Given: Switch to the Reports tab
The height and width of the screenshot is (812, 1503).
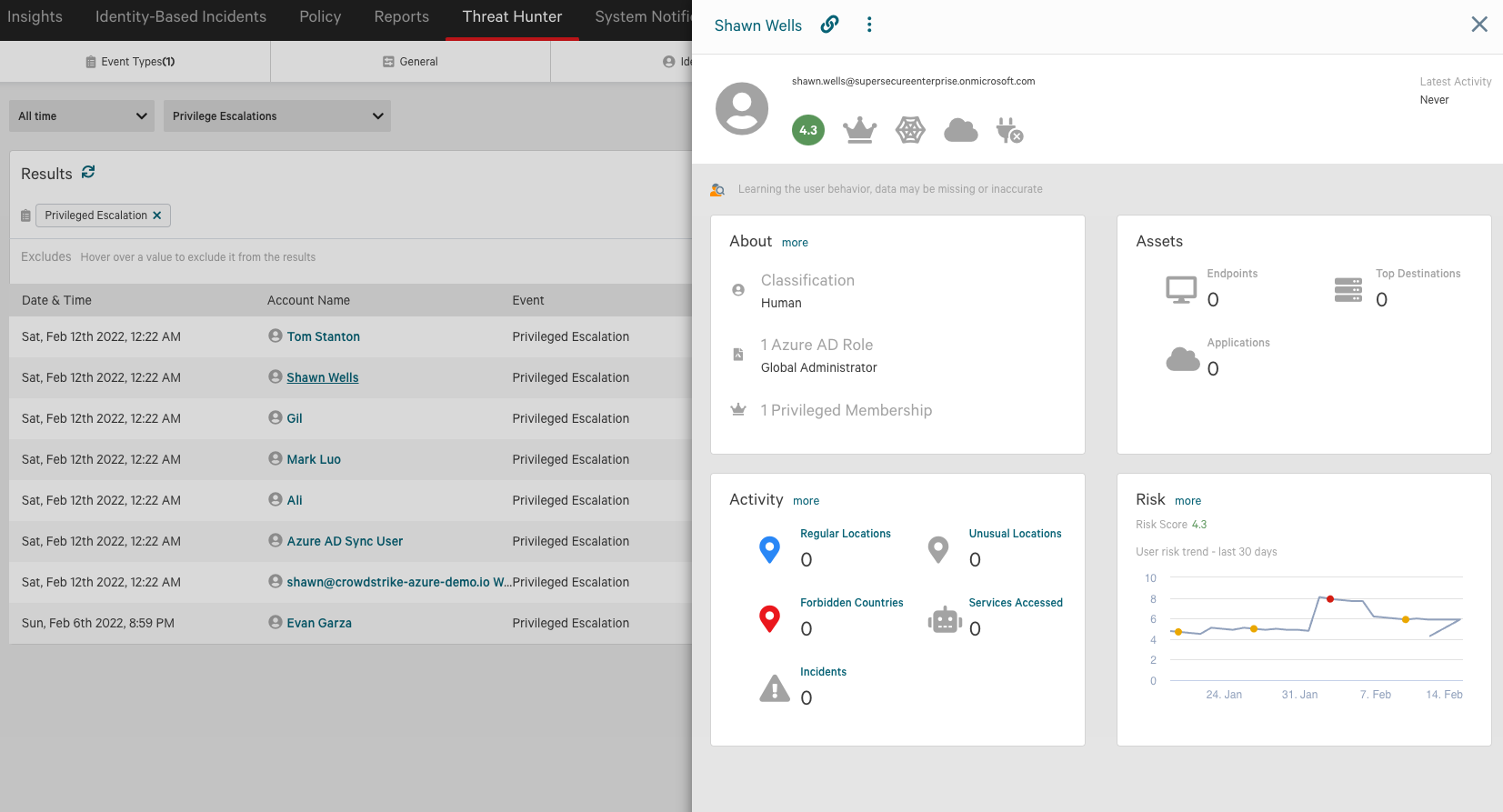Looking at the screenshot, I should click(401, 16).
